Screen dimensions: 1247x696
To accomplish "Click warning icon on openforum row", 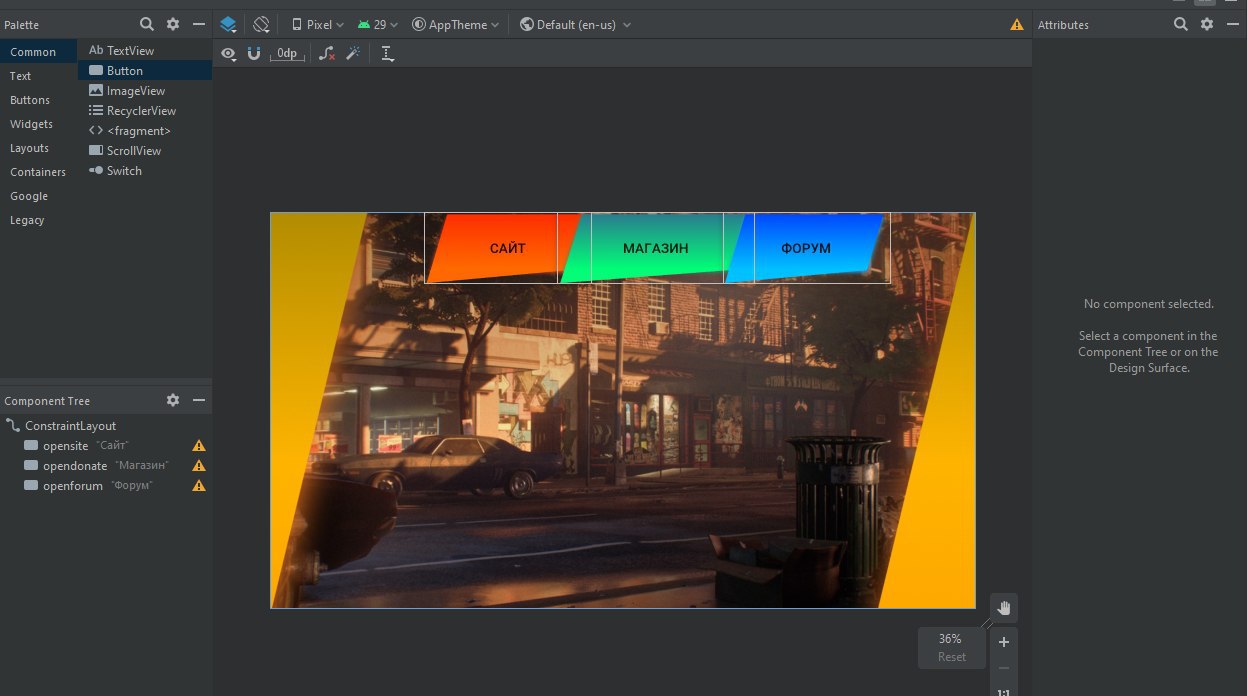I will [199, 486].
